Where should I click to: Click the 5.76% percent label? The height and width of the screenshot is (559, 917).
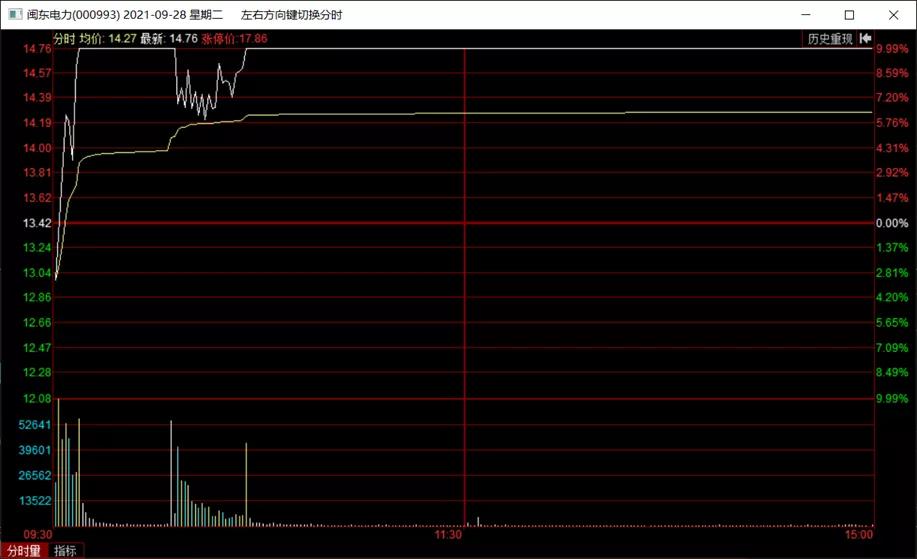(x=892, y=123)
